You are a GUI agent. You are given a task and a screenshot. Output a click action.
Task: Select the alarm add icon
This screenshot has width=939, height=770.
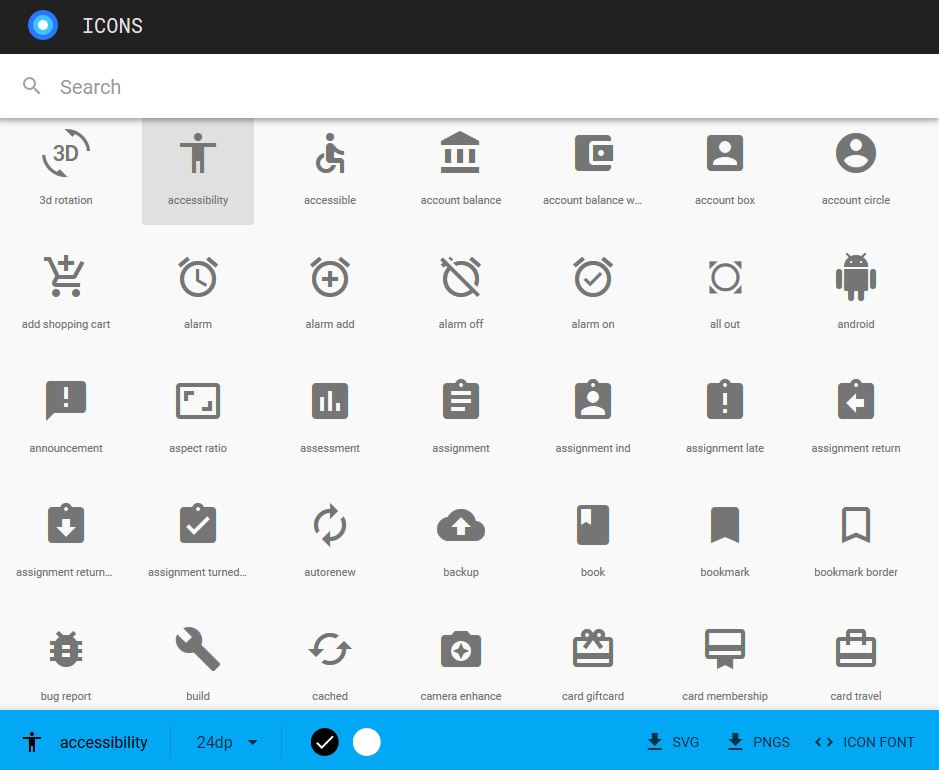point(329,276)
